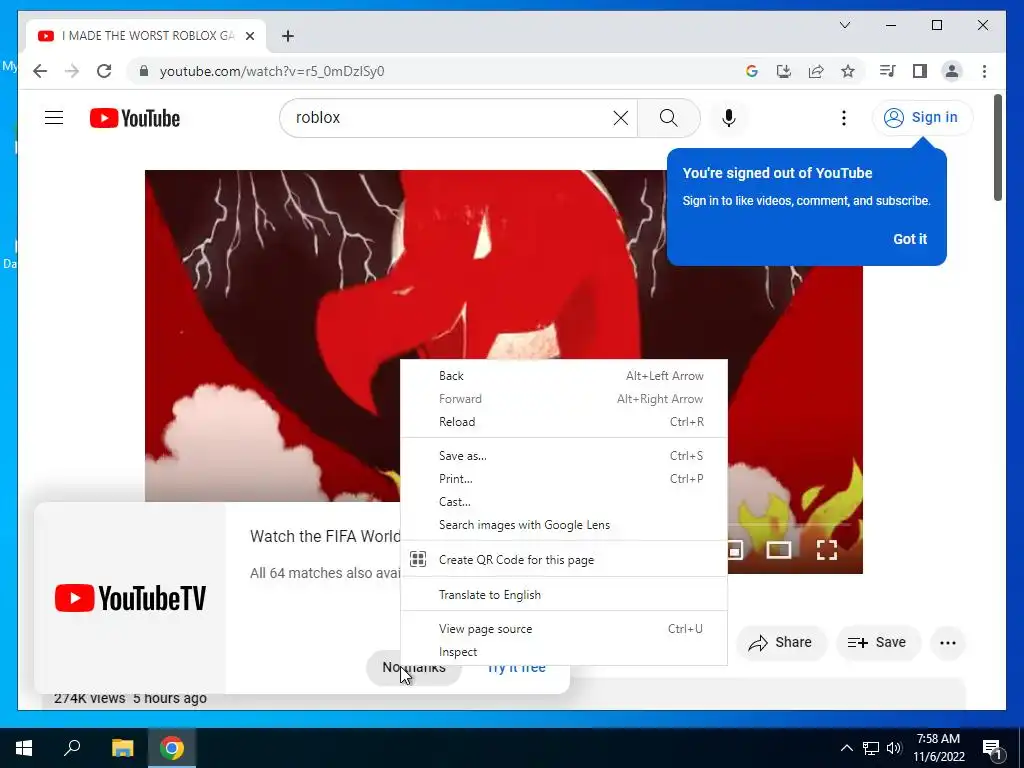Enter full screen video mode
1024x768 pixels.
point(827,550)
